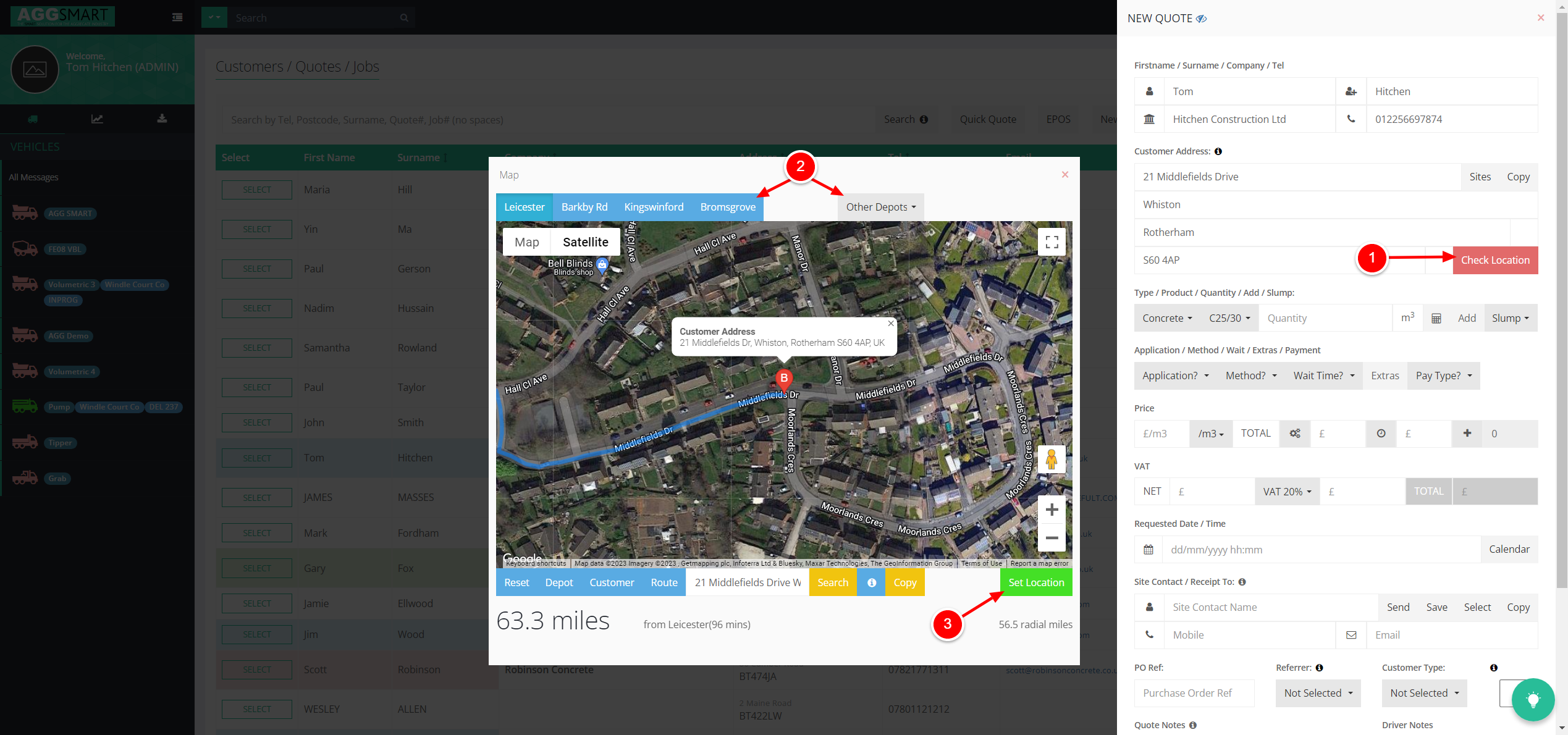The height and width of the screenshot is (735, 1568).
Task: Open the quantity calculator icon
Action: coord(1436,318)
